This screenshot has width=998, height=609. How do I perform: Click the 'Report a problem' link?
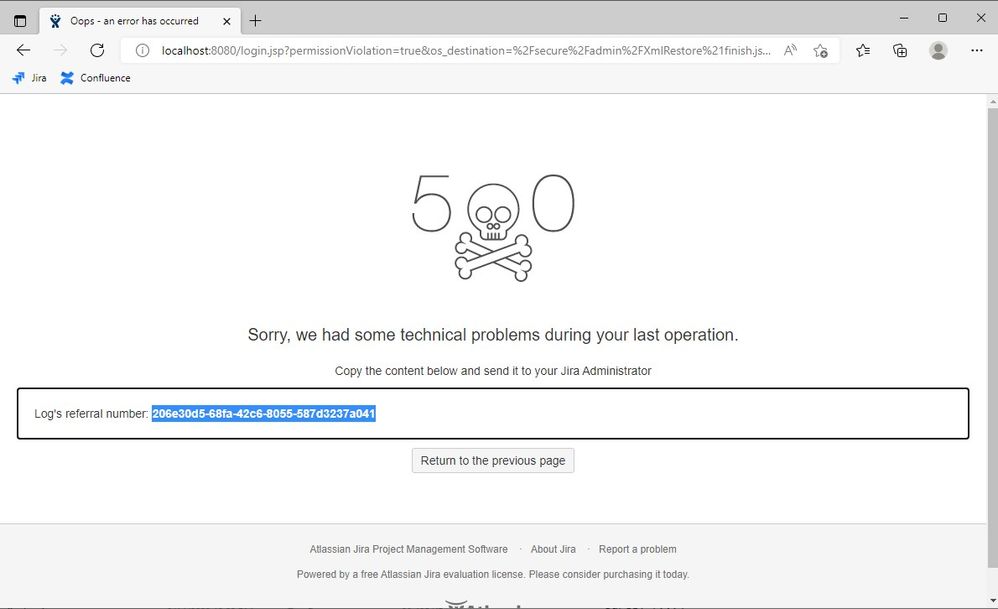pos(637,549)
